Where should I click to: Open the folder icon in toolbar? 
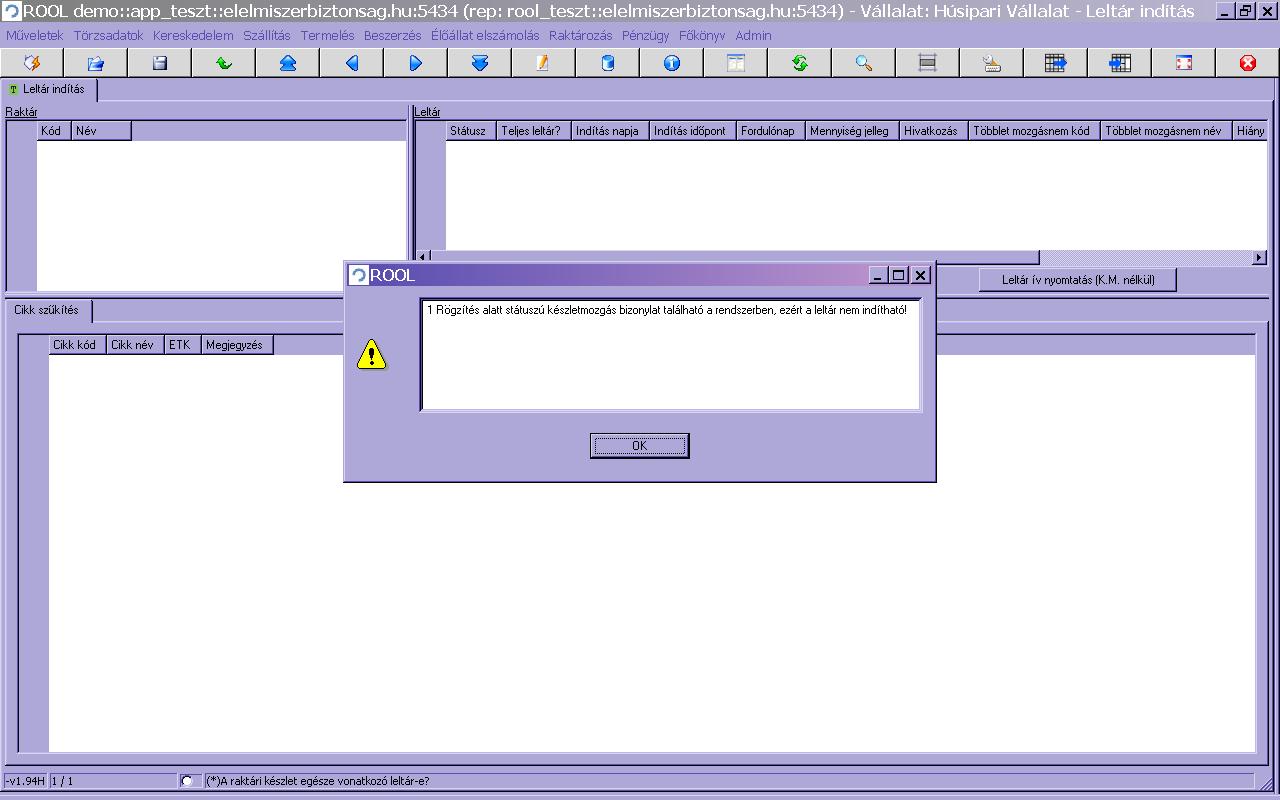pyautogui.click(x=96, y=63)
